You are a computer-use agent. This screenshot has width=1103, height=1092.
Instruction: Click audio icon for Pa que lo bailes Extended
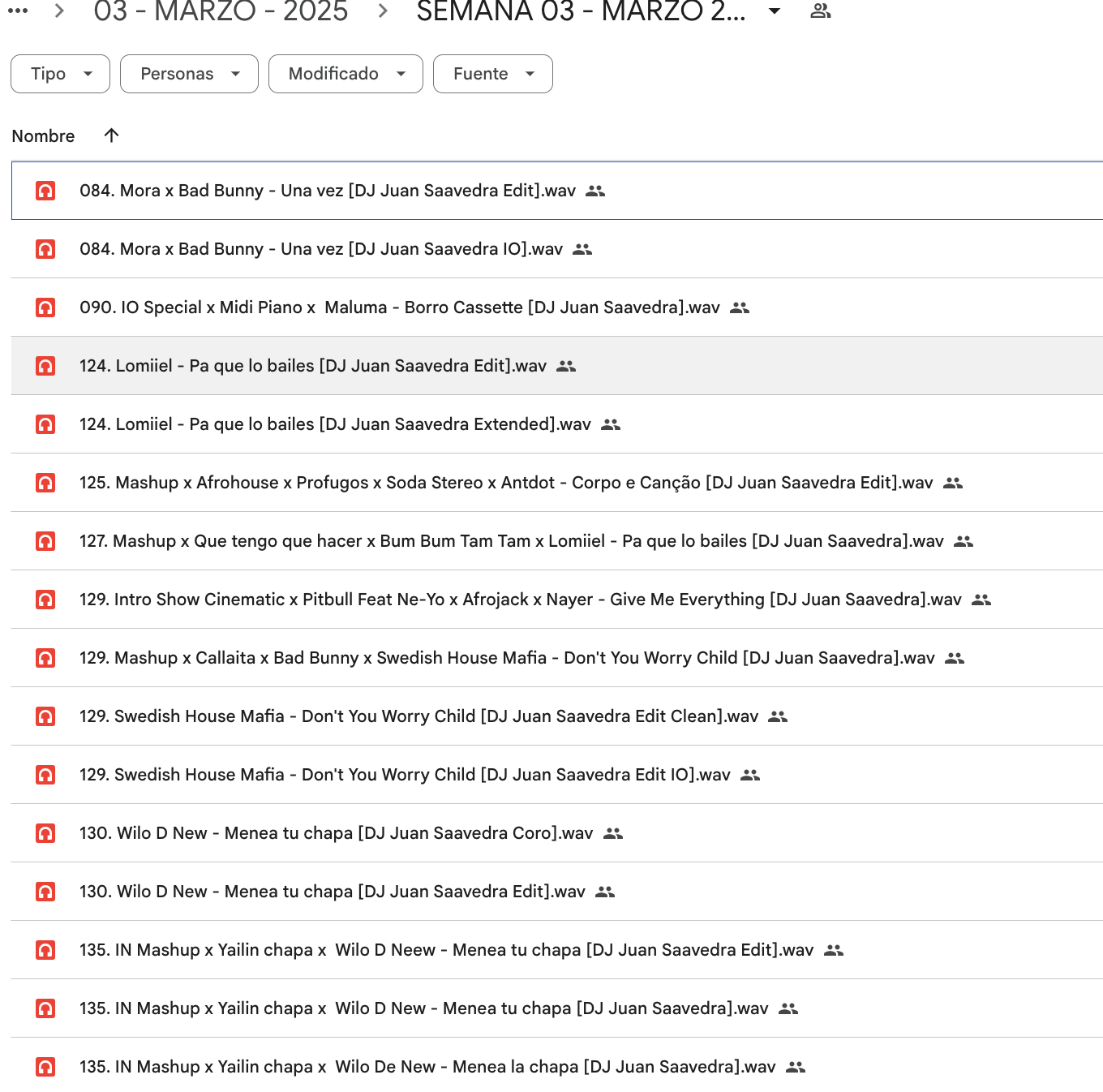click(x=45, y=424)
